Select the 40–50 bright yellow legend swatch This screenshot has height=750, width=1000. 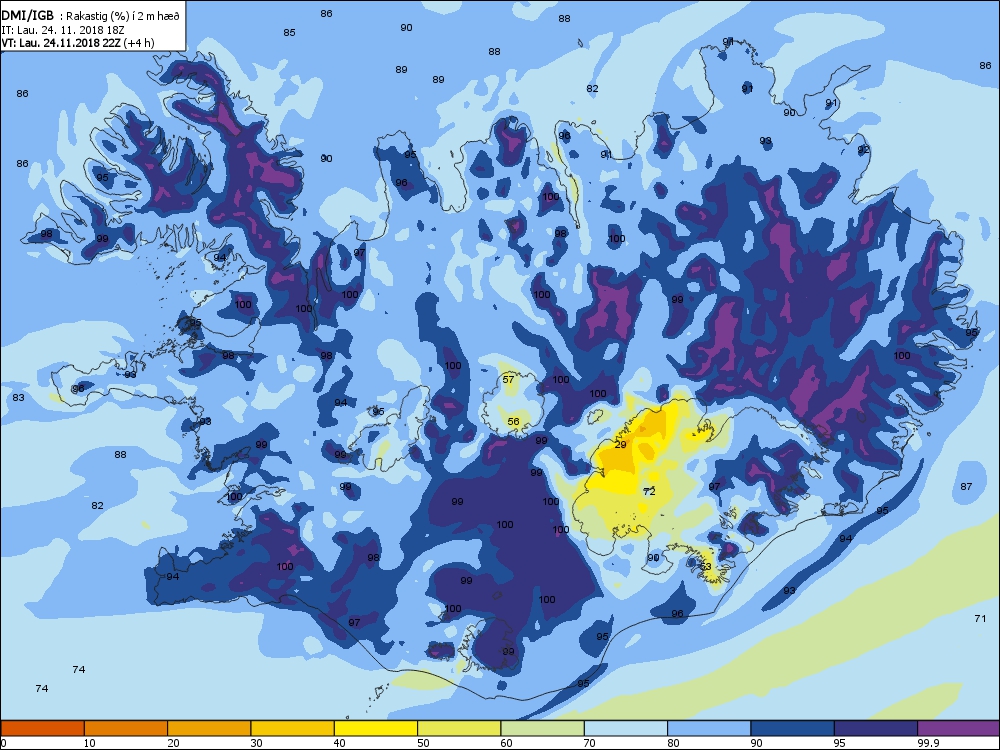point(376,728)
